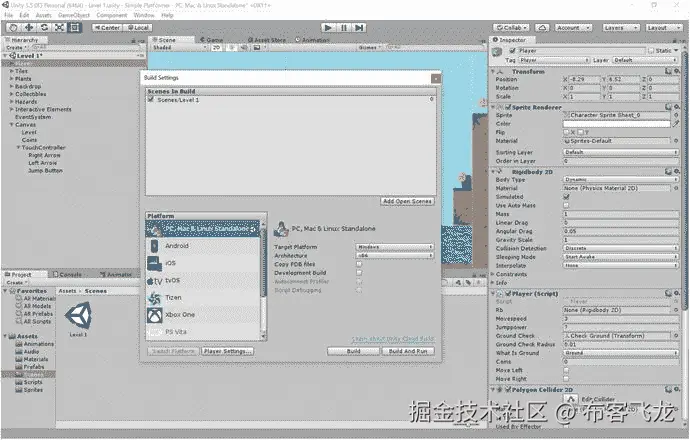The height and width of the screenshot is (440, 690).
Task: Click the Position X field in Transform
Action: coord(584,80)
